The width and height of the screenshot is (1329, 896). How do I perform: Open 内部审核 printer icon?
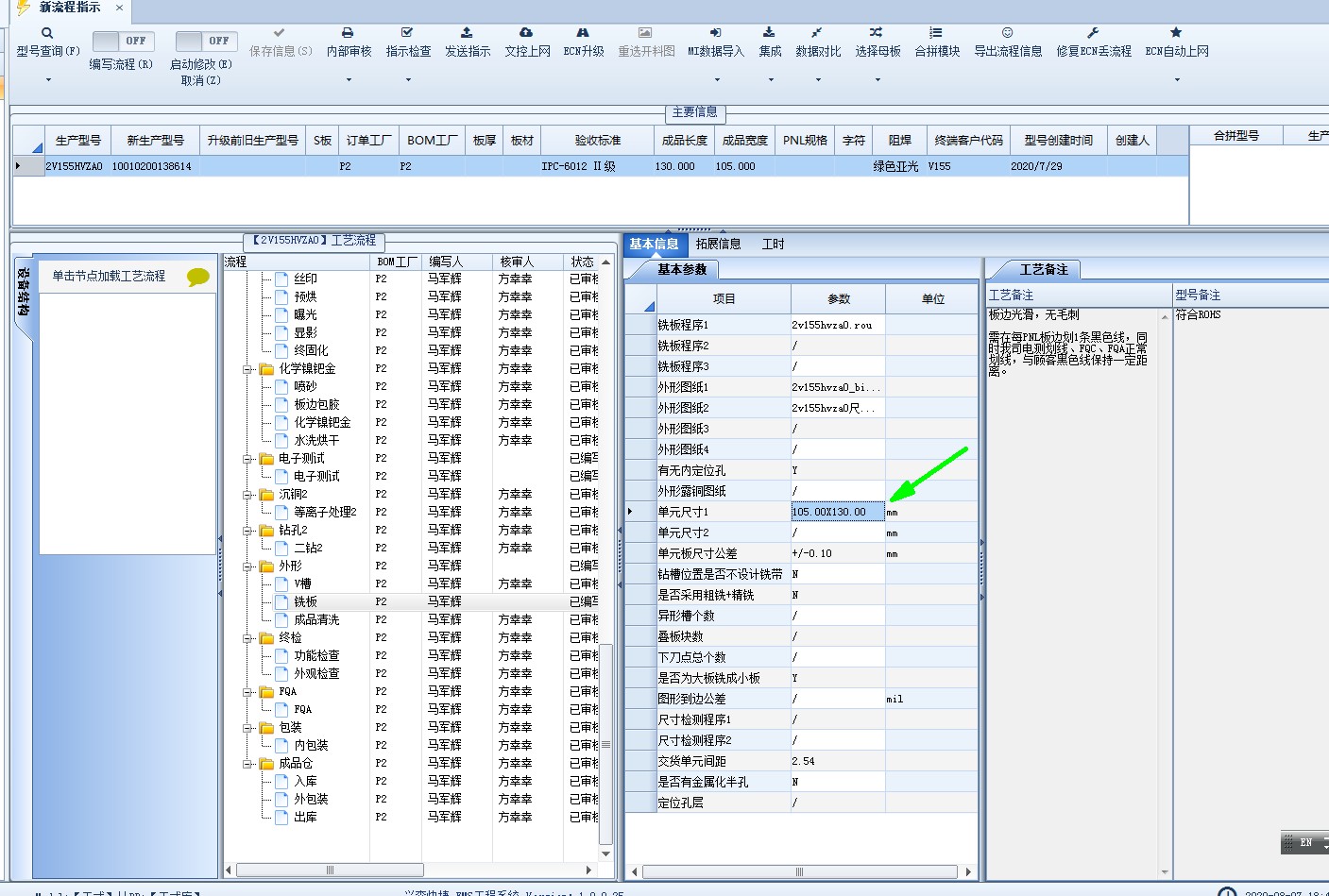[348, 32]
